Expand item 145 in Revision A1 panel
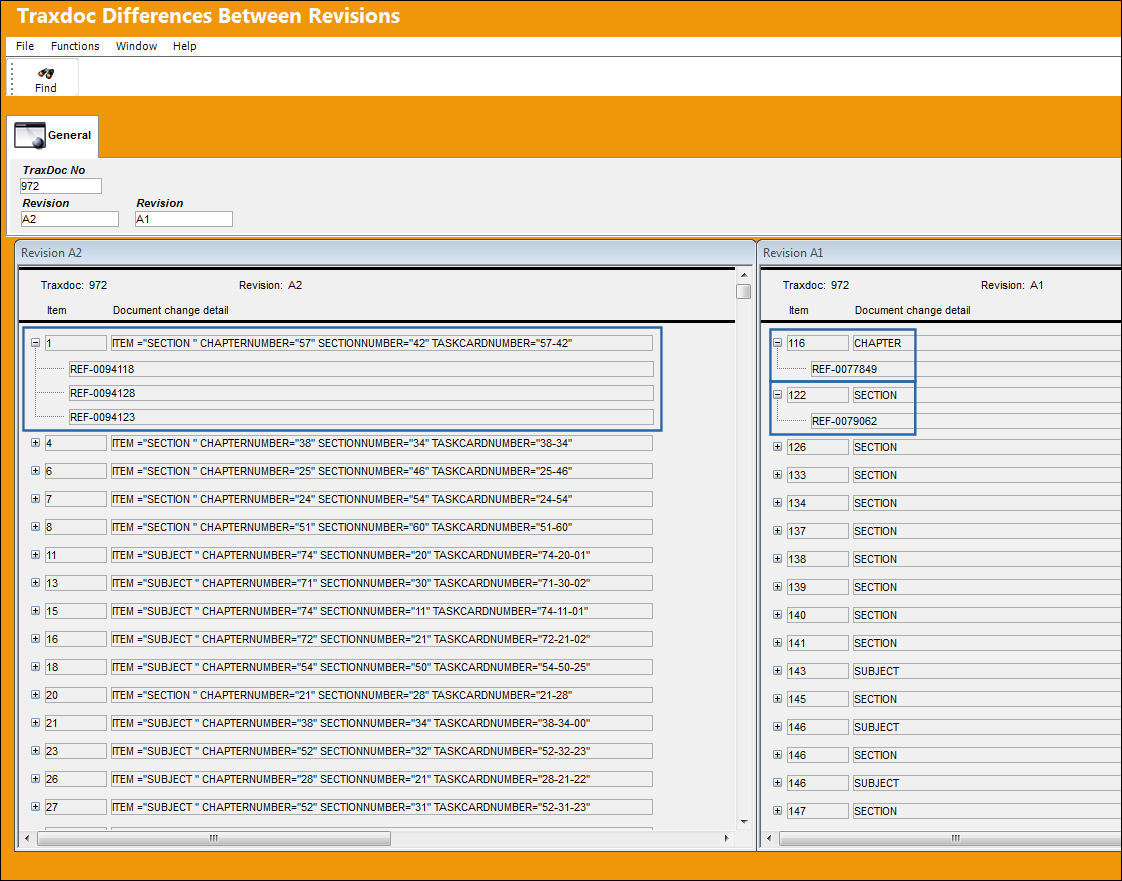 pyautogui.click(x=777, y=699)
